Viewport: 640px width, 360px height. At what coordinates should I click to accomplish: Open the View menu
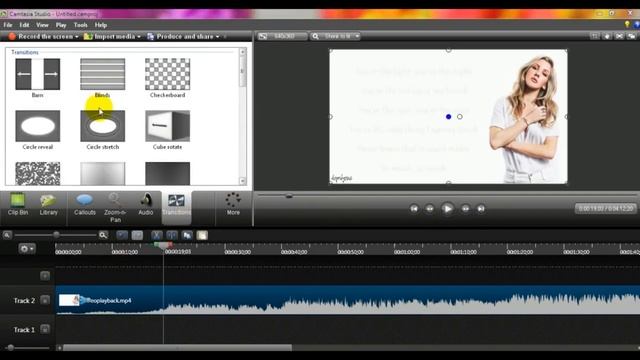(42, 25)
